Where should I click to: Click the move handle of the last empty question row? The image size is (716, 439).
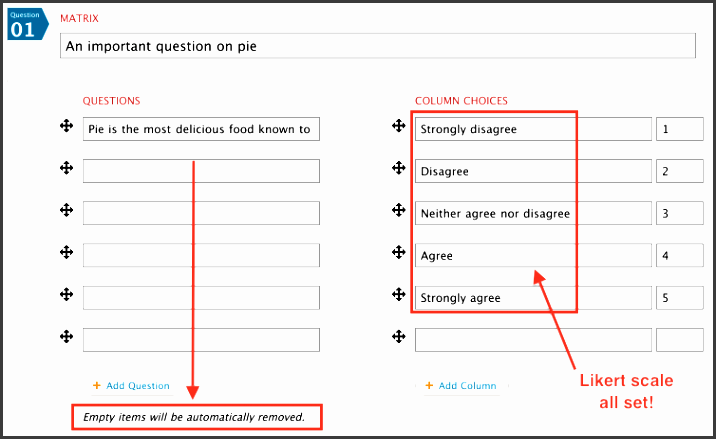coord(67,336)
